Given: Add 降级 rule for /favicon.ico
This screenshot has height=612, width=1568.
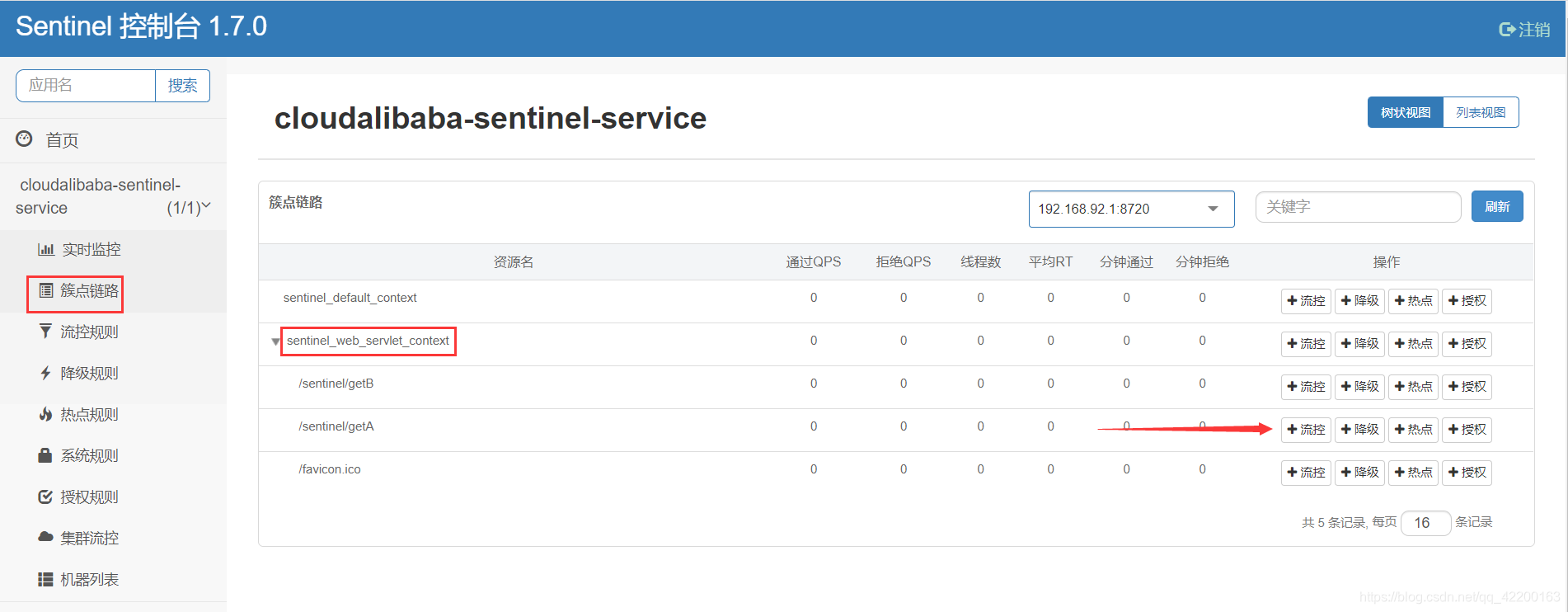Looking at the screenshot, I should click(x=1359, y=473).
